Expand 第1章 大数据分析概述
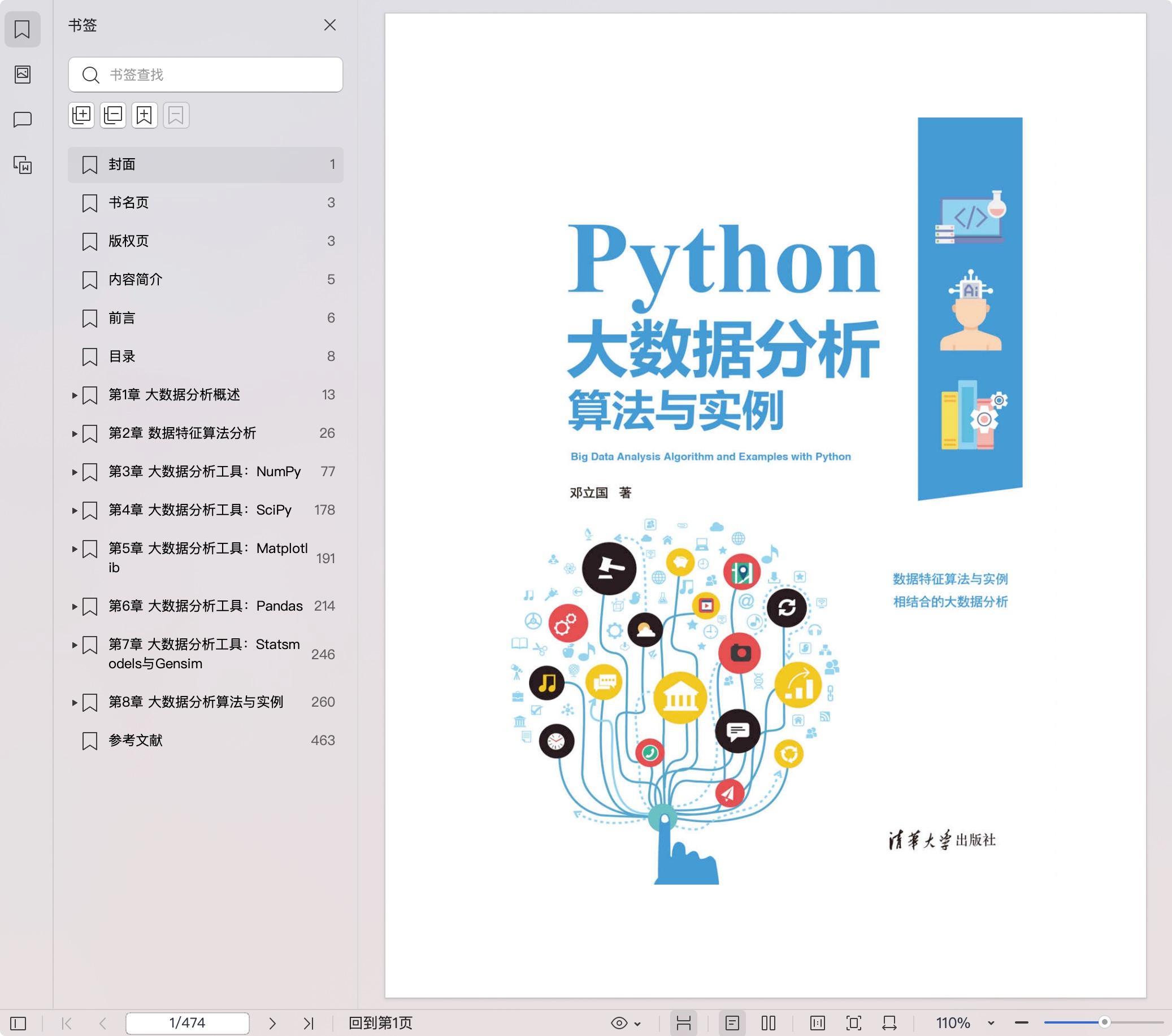 pos(75,395)
